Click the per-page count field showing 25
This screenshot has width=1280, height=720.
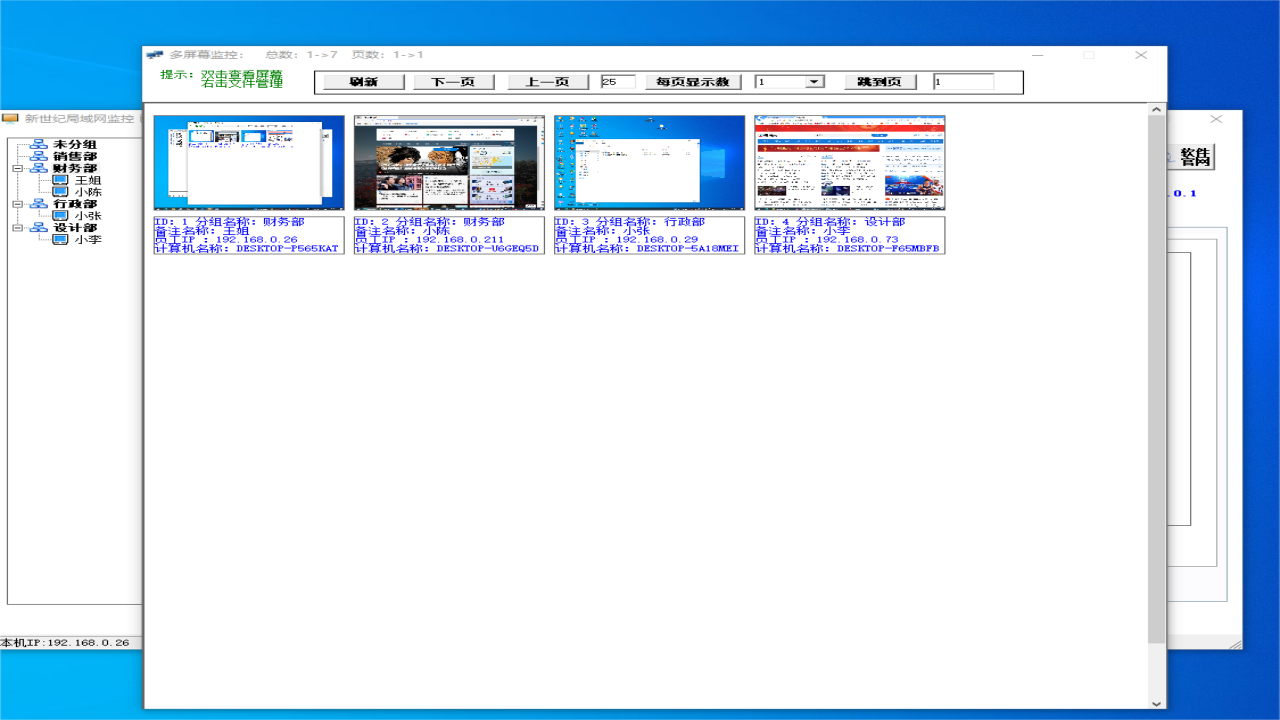tap(617, 82)
